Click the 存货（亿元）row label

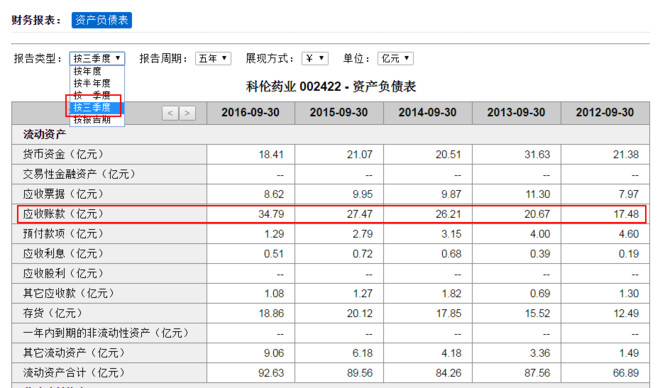pos(52,313)
